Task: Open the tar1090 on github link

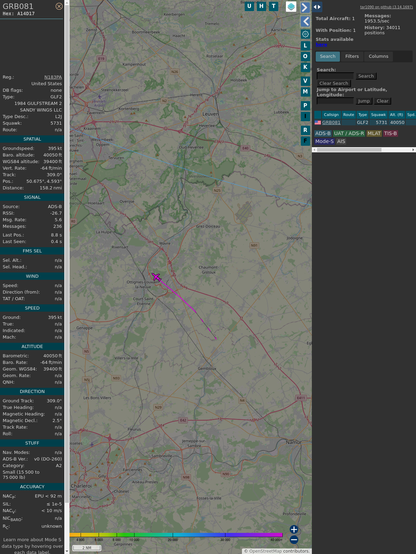Action: [386, 7]
